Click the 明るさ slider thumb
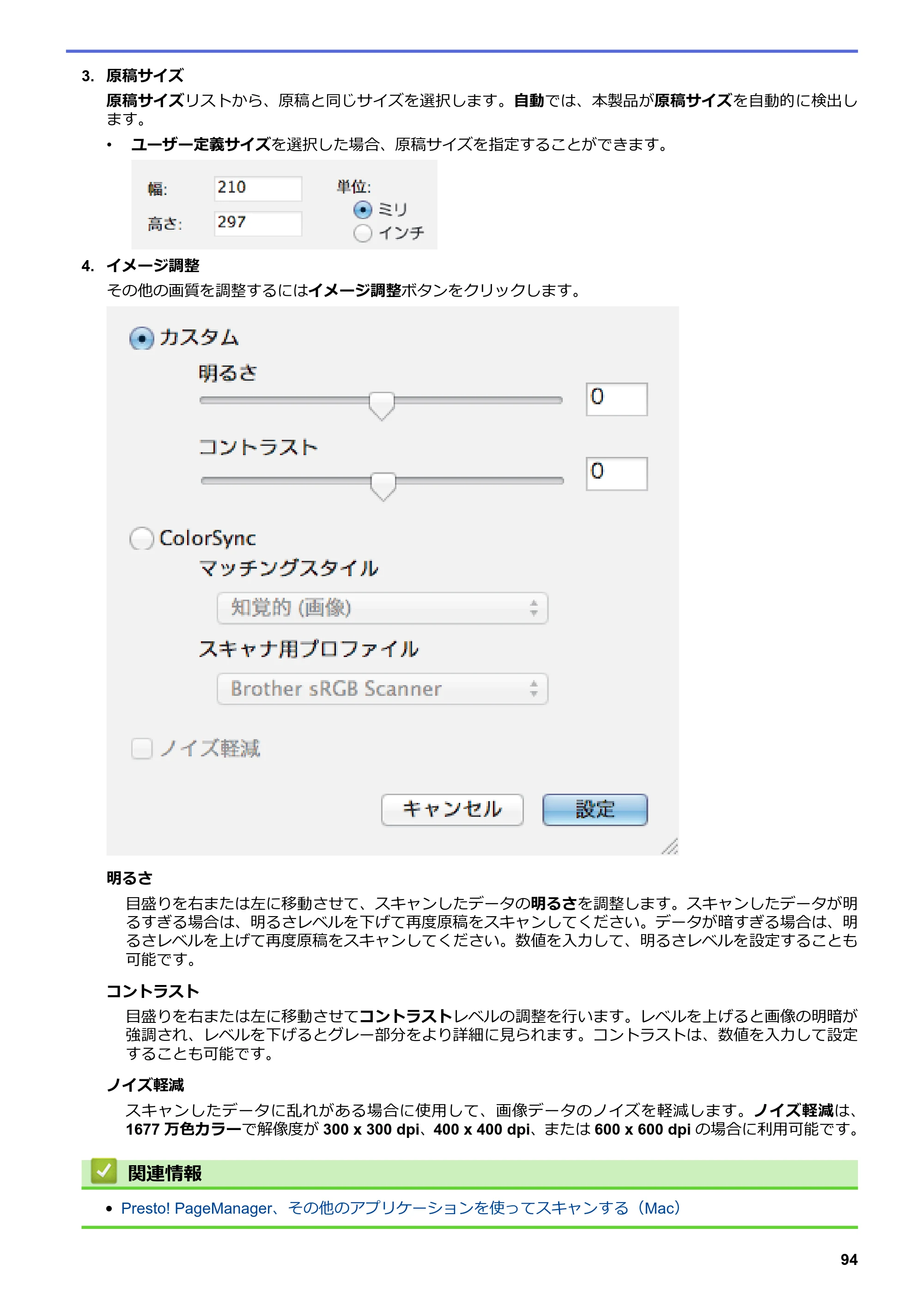 click(382, 405)
